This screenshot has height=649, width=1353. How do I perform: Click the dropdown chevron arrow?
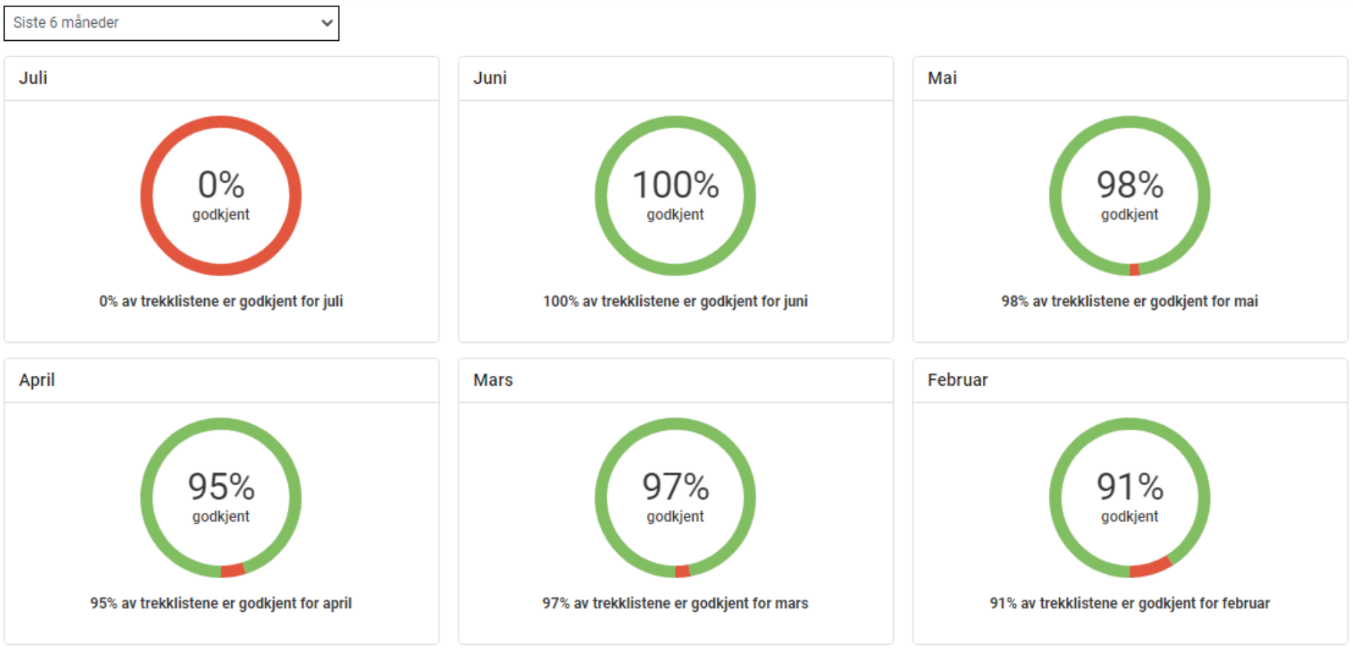point(327,23)
